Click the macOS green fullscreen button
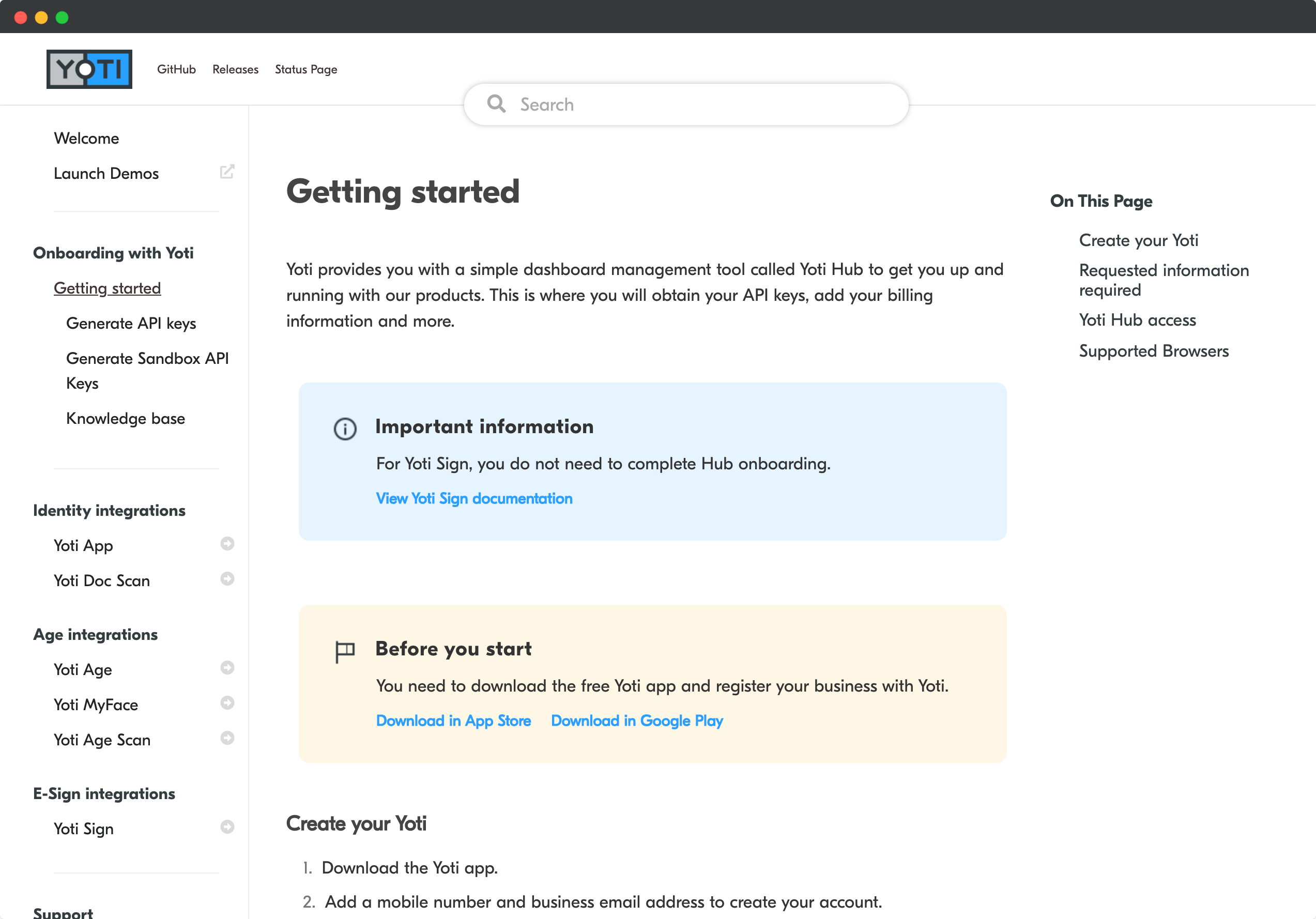Screen dimensions: 1316x919 click(x=62, y=18)
